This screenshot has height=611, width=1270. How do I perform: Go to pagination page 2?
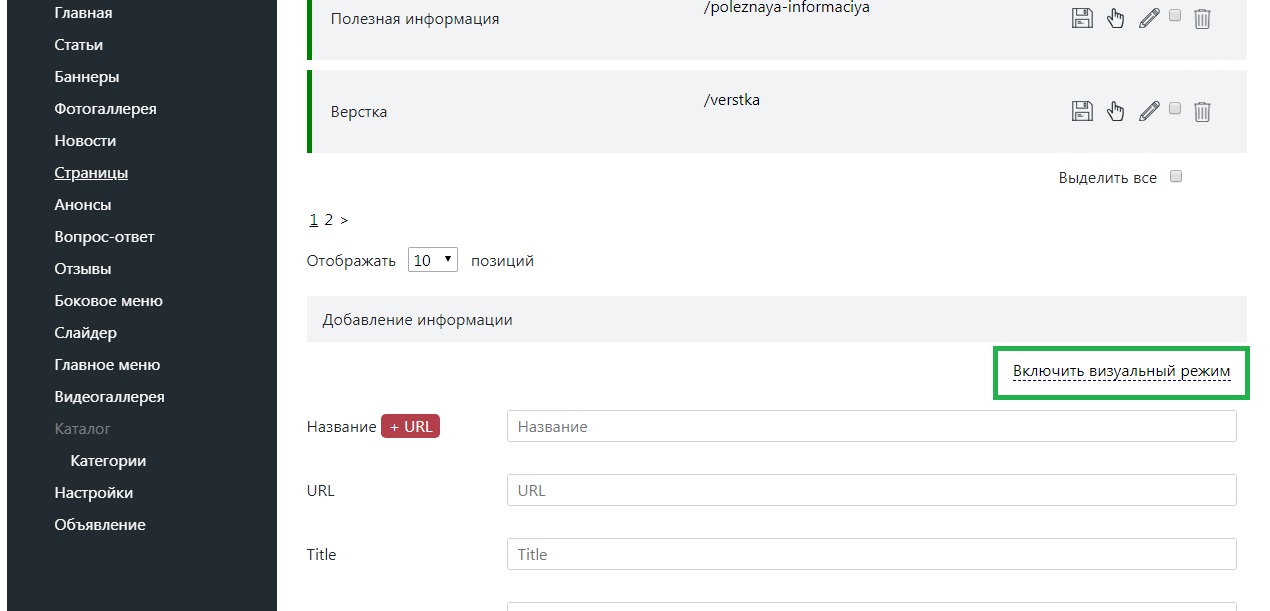point(328,220)
